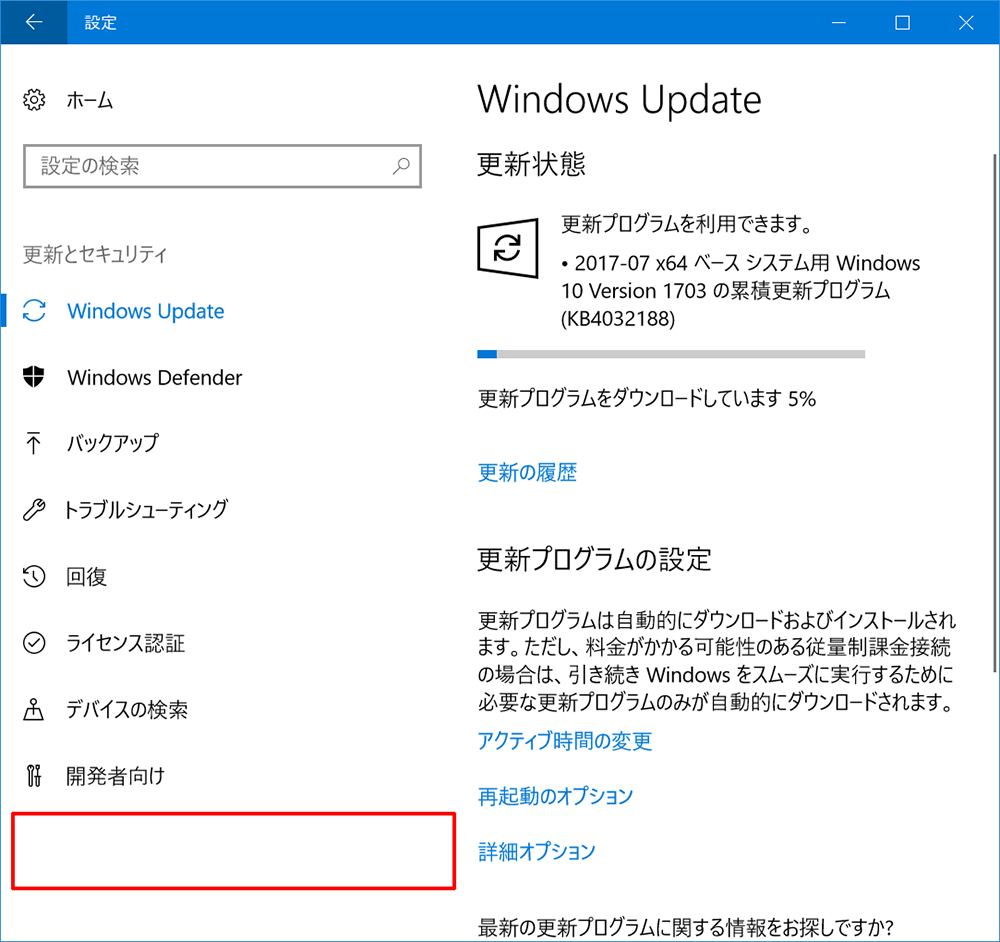Image resolution: width=1000 pixels, height=942 pixels.
Task: Open the デバイスの検索 section
Action: click(x=127, y=709)
